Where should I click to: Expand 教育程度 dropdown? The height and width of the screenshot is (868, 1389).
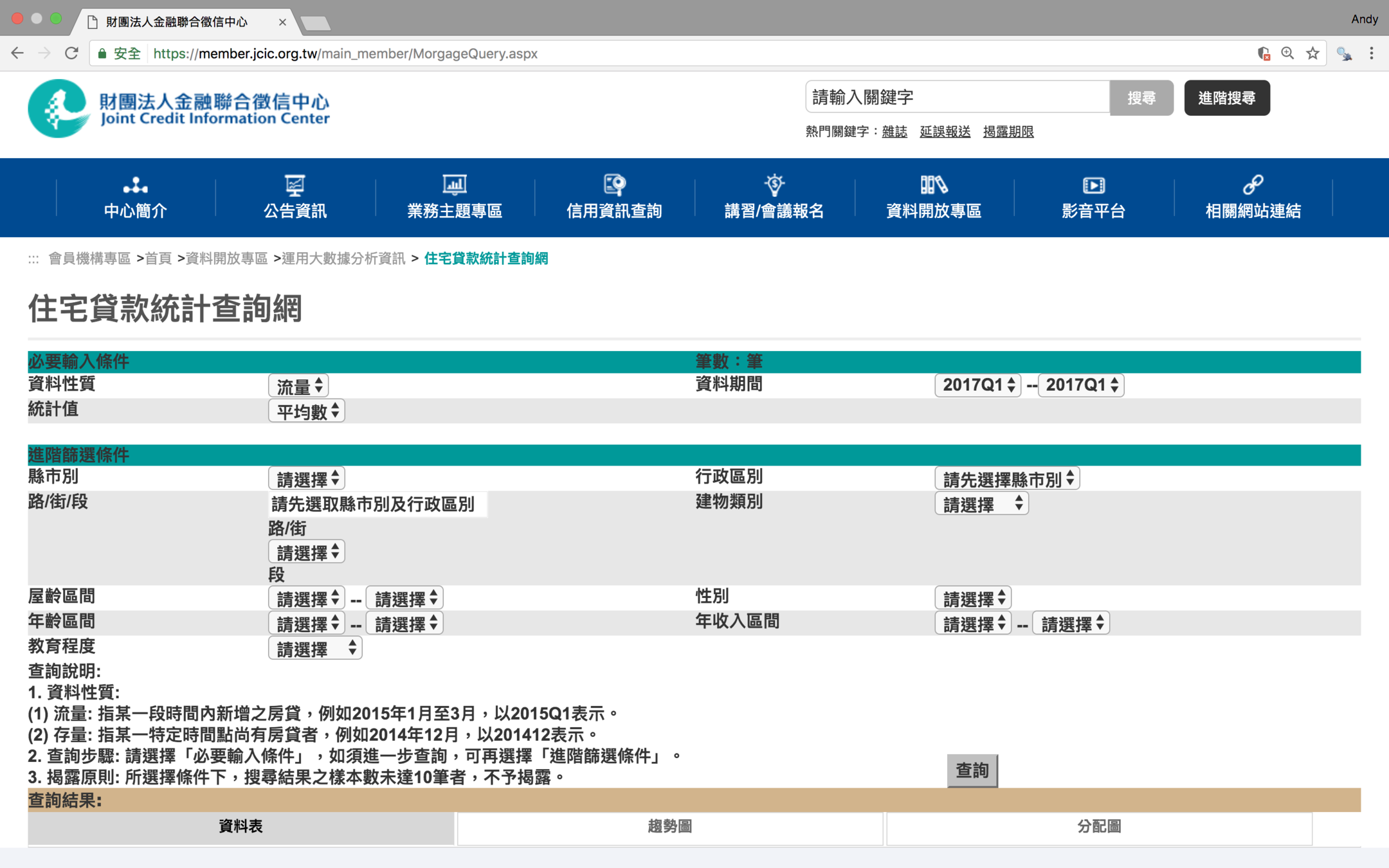[x=315, y=649]
